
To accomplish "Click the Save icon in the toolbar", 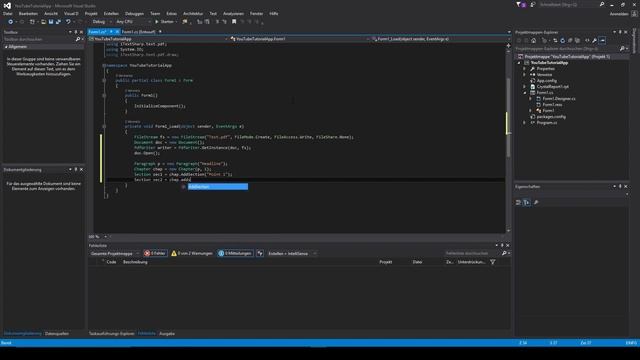I will (51, 22).
